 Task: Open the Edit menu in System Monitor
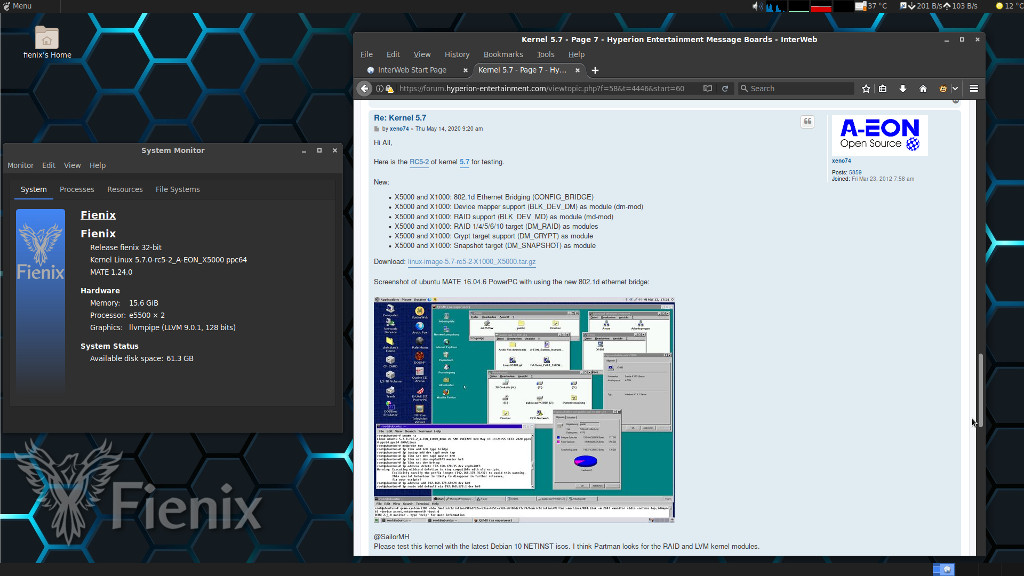(x=48, y=166)
